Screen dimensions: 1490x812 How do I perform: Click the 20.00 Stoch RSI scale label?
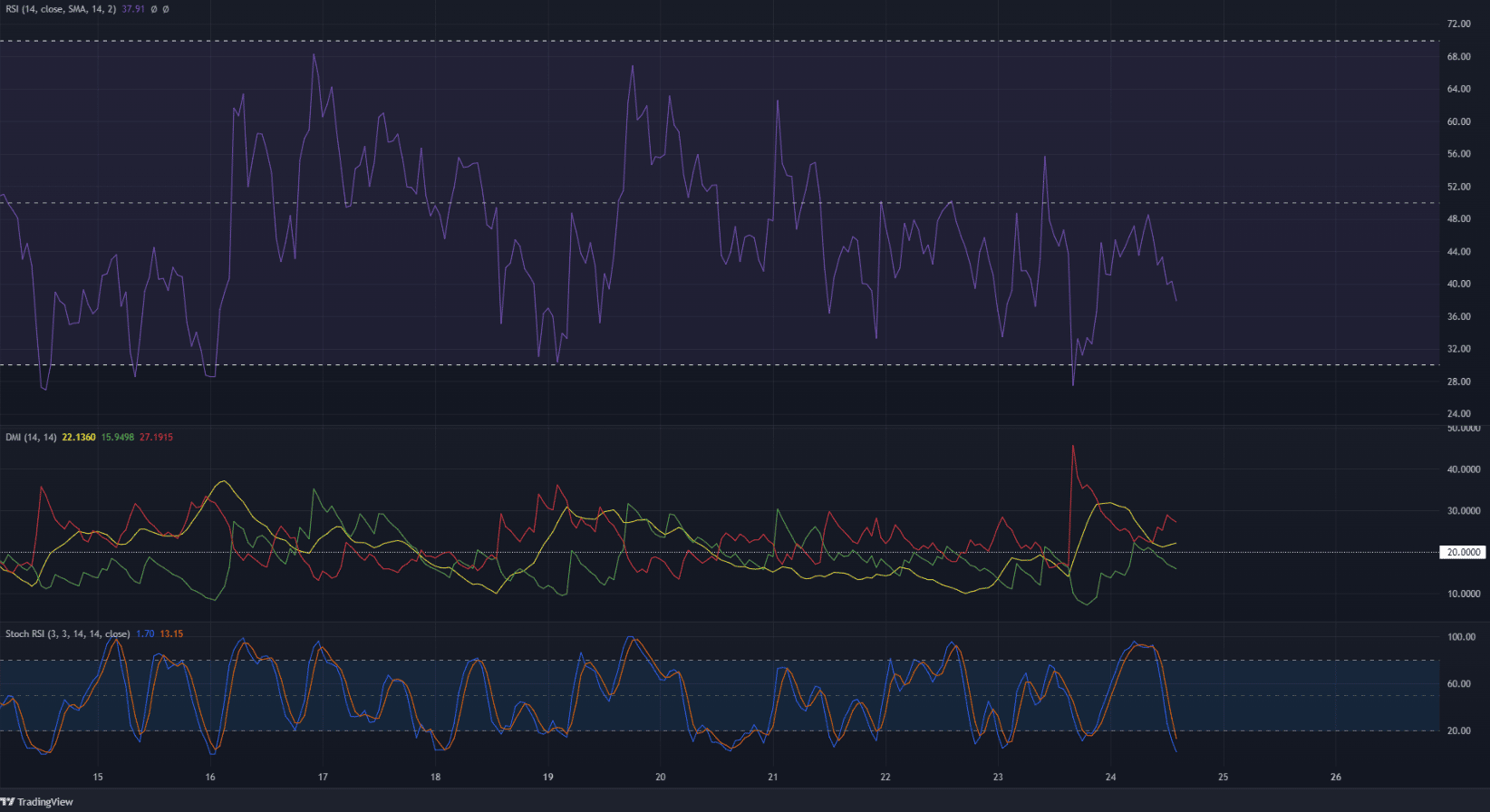point(1458,730)
